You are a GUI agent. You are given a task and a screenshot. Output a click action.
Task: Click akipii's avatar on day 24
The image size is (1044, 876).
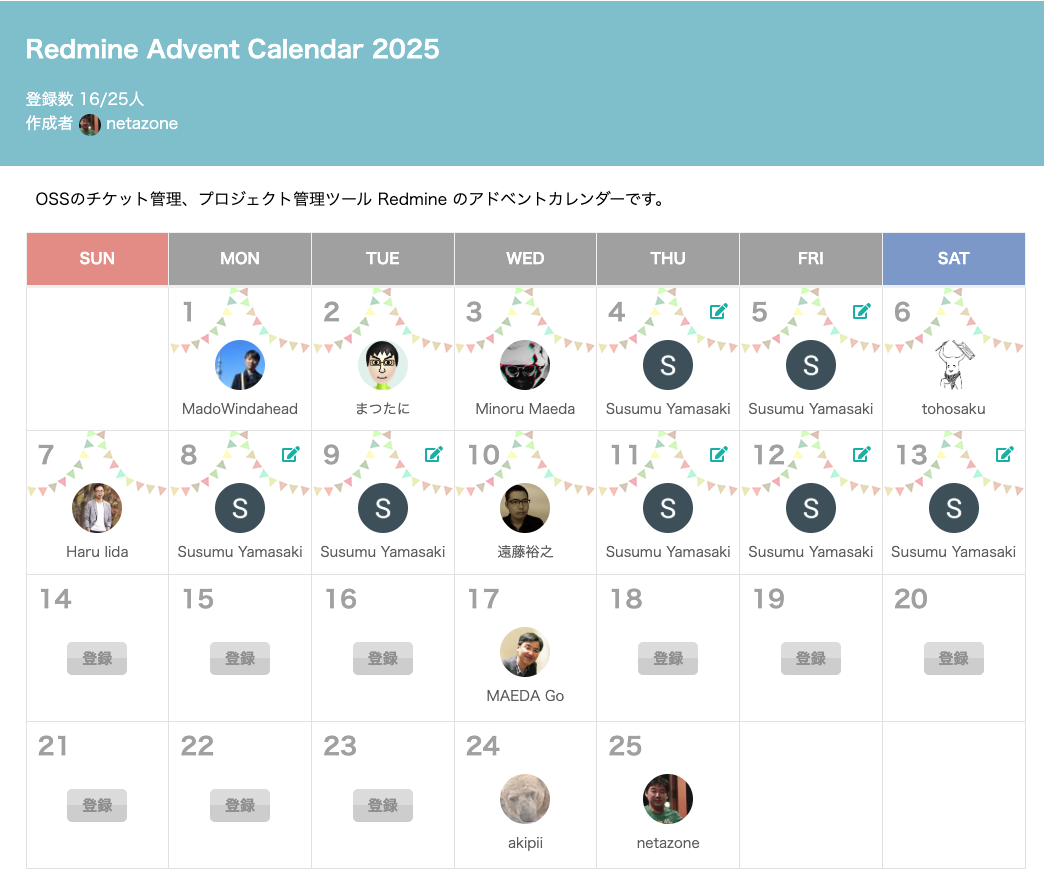tap(525, 799)
